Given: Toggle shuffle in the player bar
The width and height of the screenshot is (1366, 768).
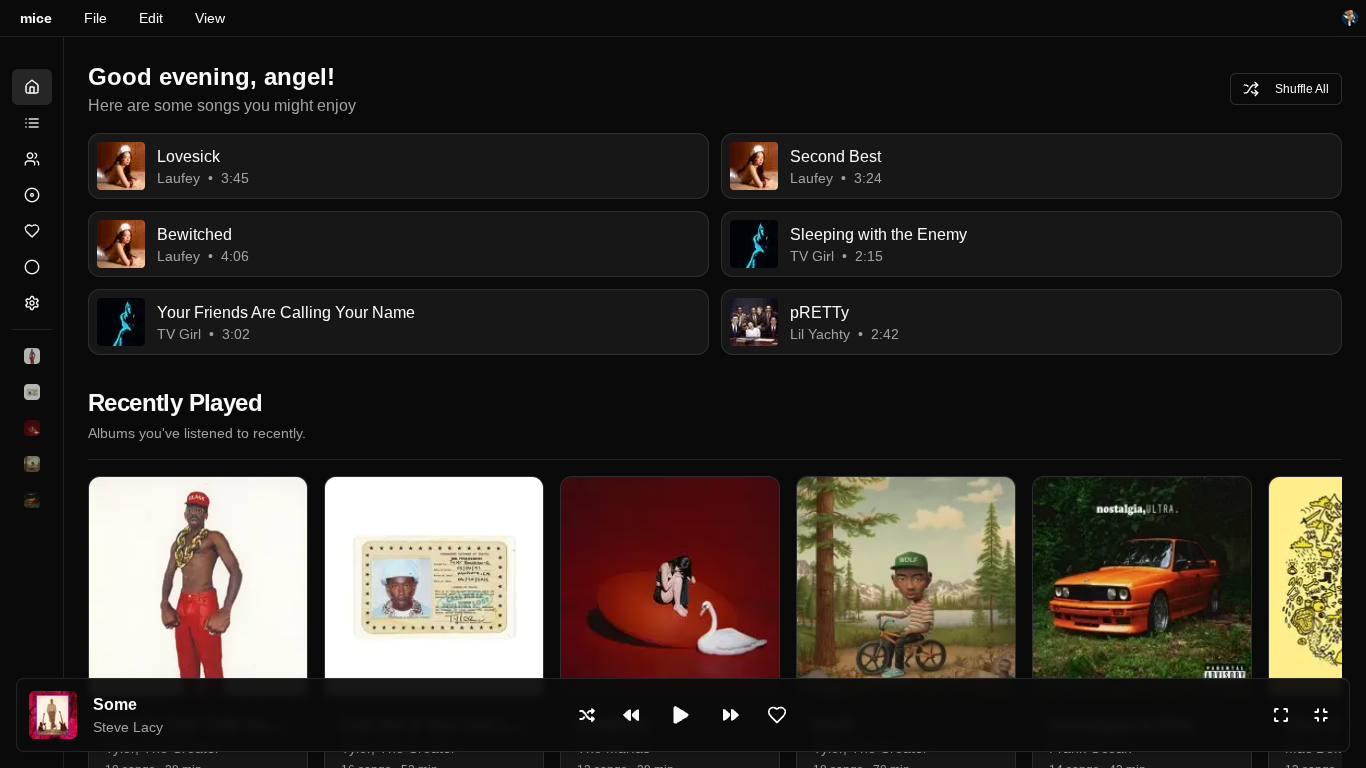Looking at the screenshot, I should point(587,714).
